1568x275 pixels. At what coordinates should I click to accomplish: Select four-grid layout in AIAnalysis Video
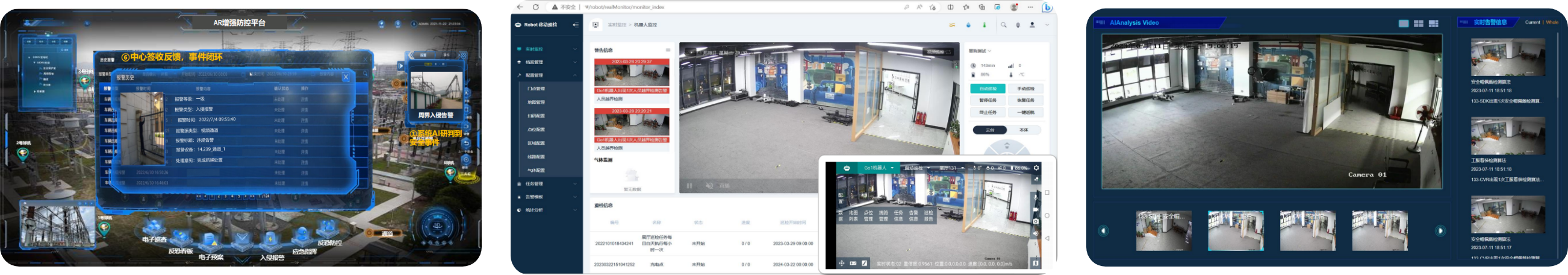[1418, 23]
